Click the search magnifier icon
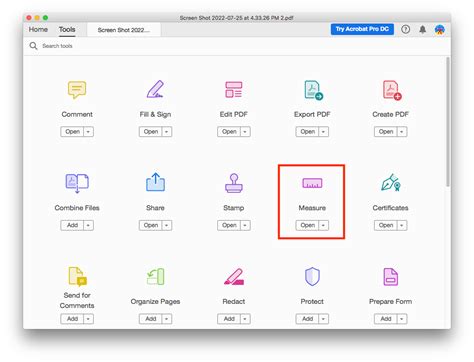 click(x=33, y=46)
